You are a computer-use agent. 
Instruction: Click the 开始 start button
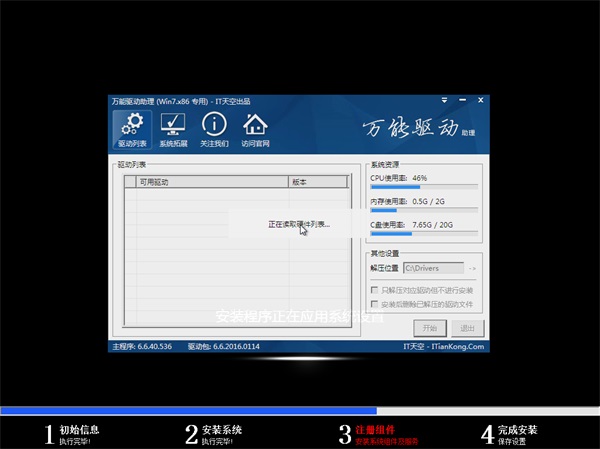[429, 328]
